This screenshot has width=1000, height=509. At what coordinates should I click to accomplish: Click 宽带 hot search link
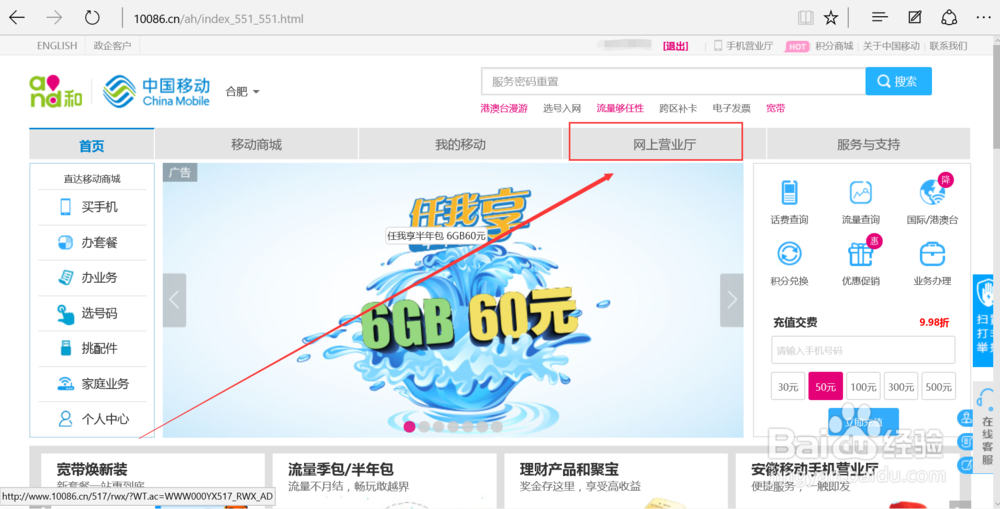(x=776, y=108)
